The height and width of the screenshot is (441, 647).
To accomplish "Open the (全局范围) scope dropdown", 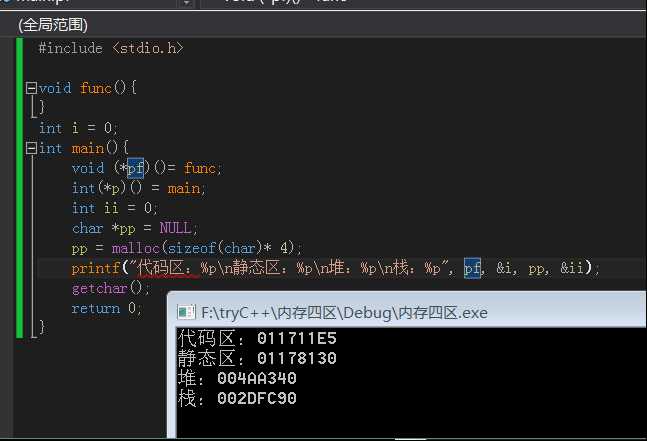I will coord(53,25).
